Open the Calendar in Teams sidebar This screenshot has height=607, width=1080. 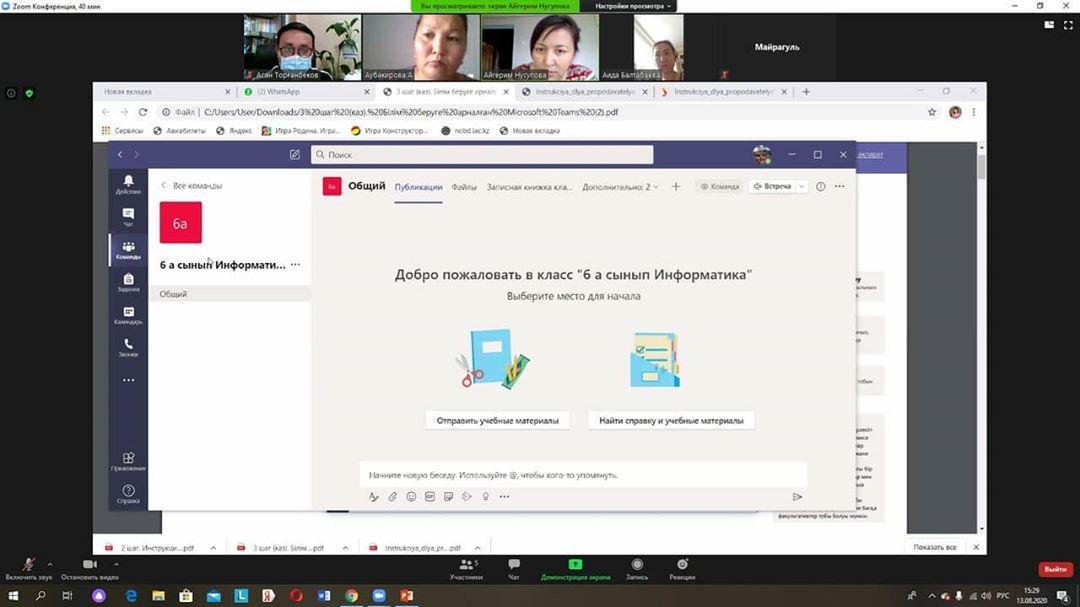(x=128, y=315)
